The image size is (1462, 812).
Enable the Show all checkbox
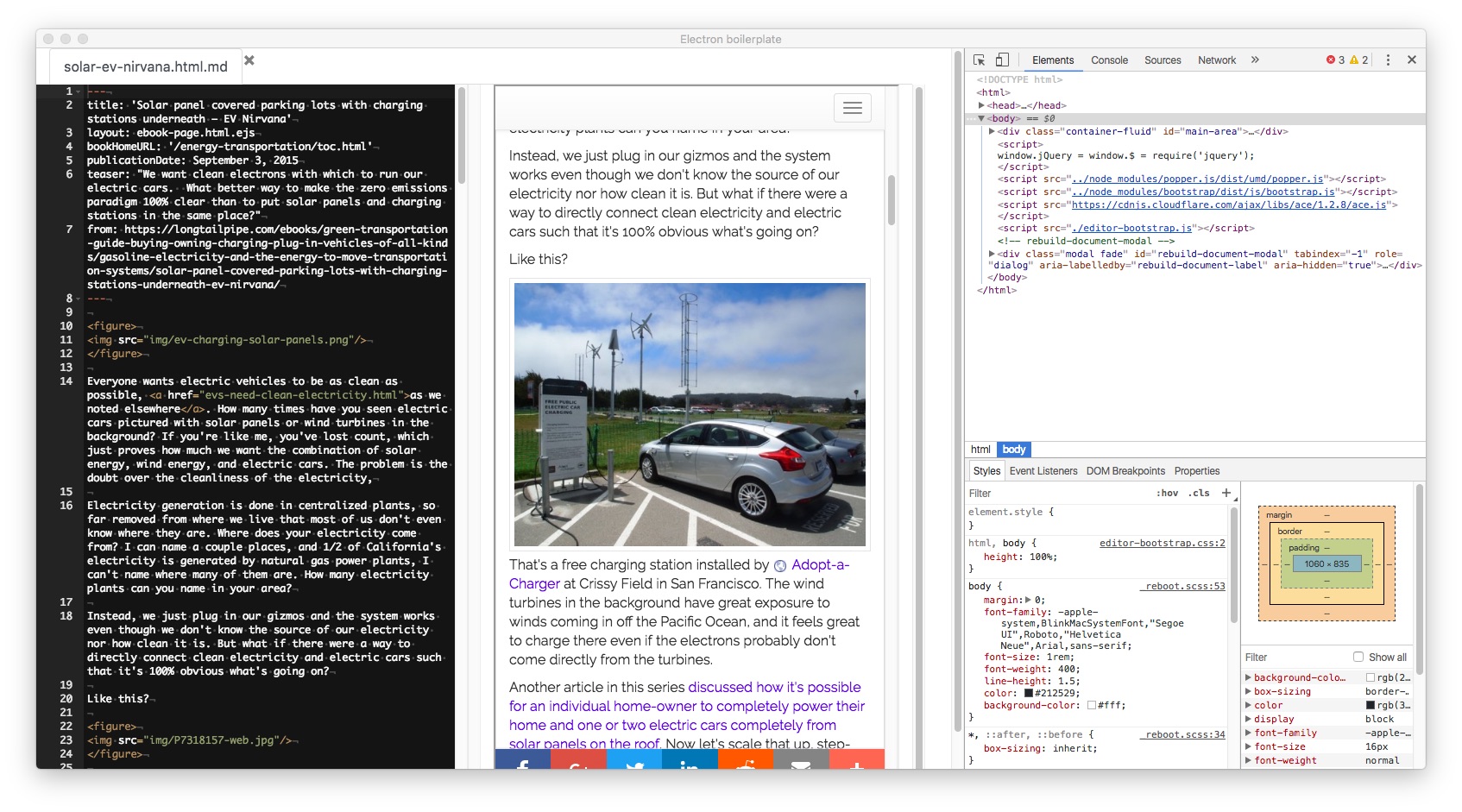pos(1358,657)
